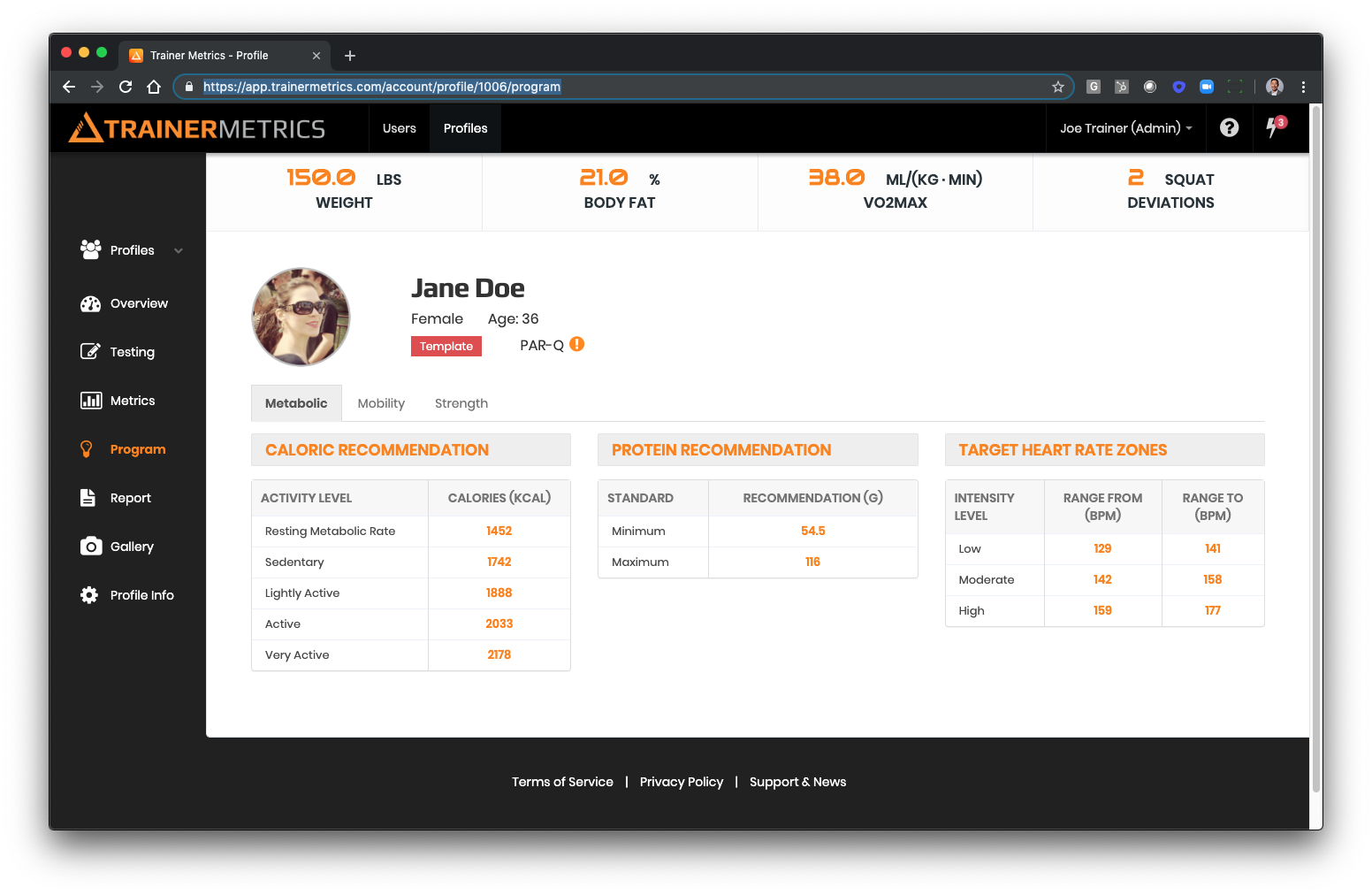Click the grey circle extension icon

coord(1150,87)
